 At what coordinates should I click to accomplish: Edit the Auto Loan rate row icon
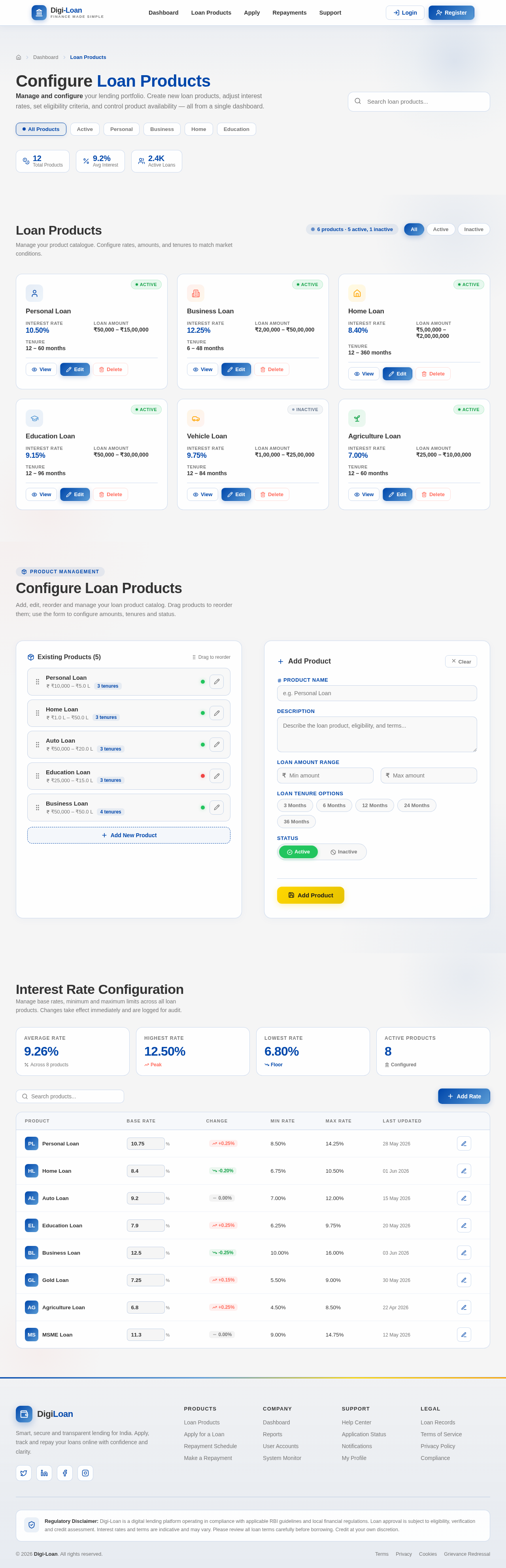pos(464,1198)
